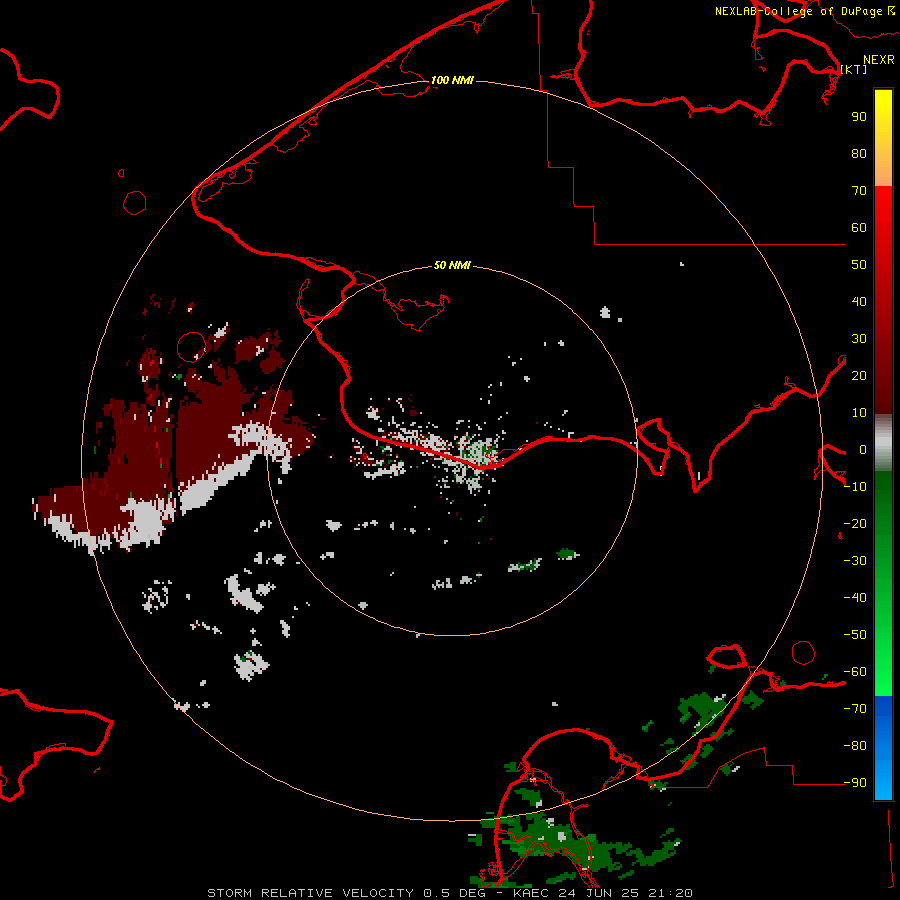Click the "70" velocity scale value
This screenshot has height=900, width=900.
pos(859,191)
